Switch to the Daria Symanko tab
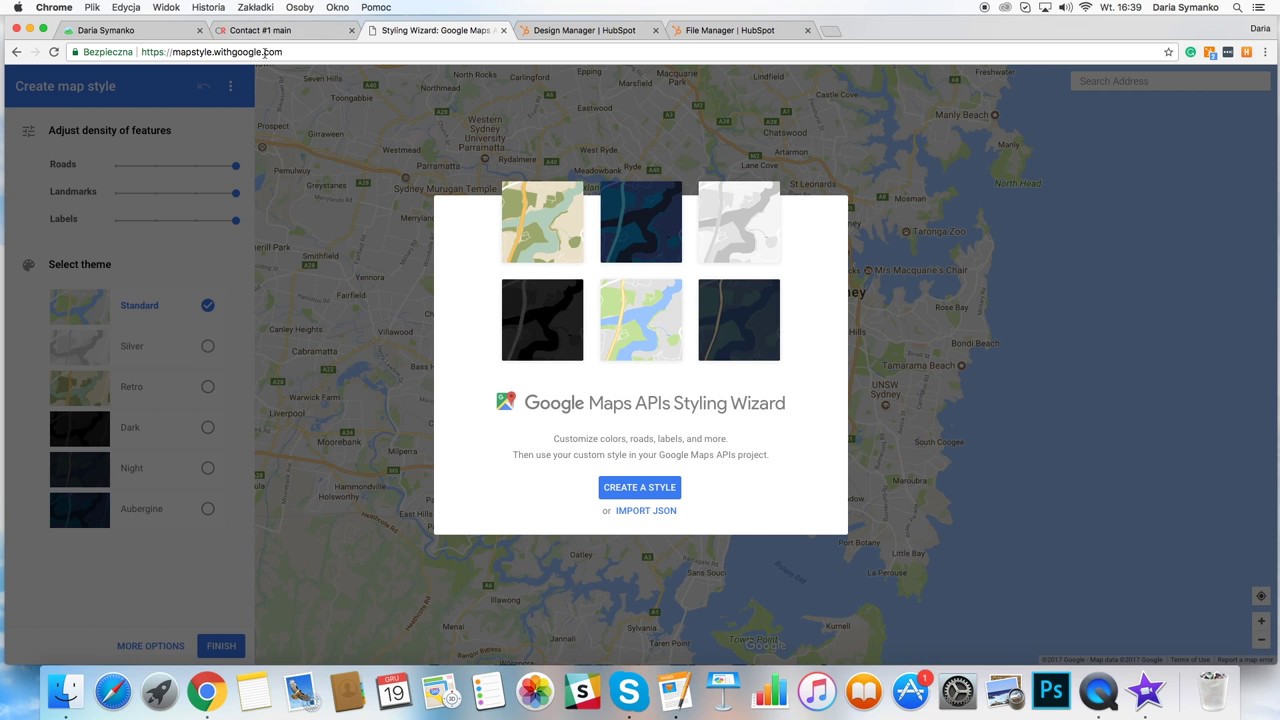Viewport: 1280px width, 720px height. [130, 30]
